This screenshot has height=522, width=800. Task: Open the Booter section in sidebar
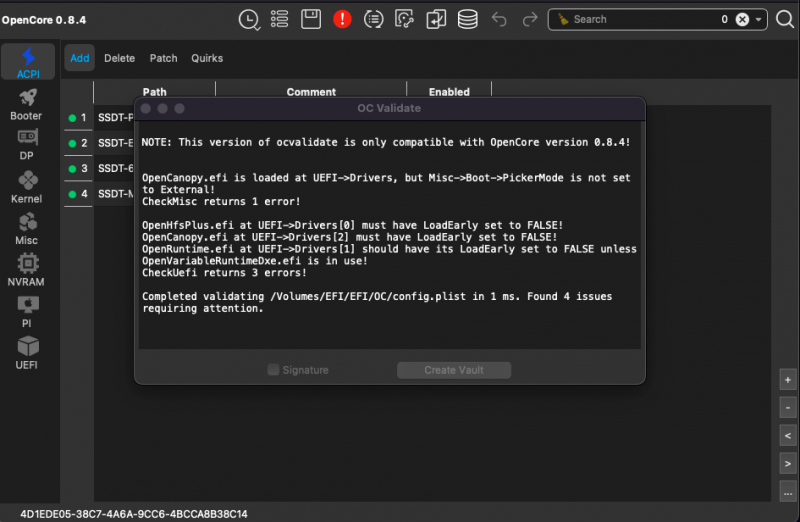(x=26, y=103)
